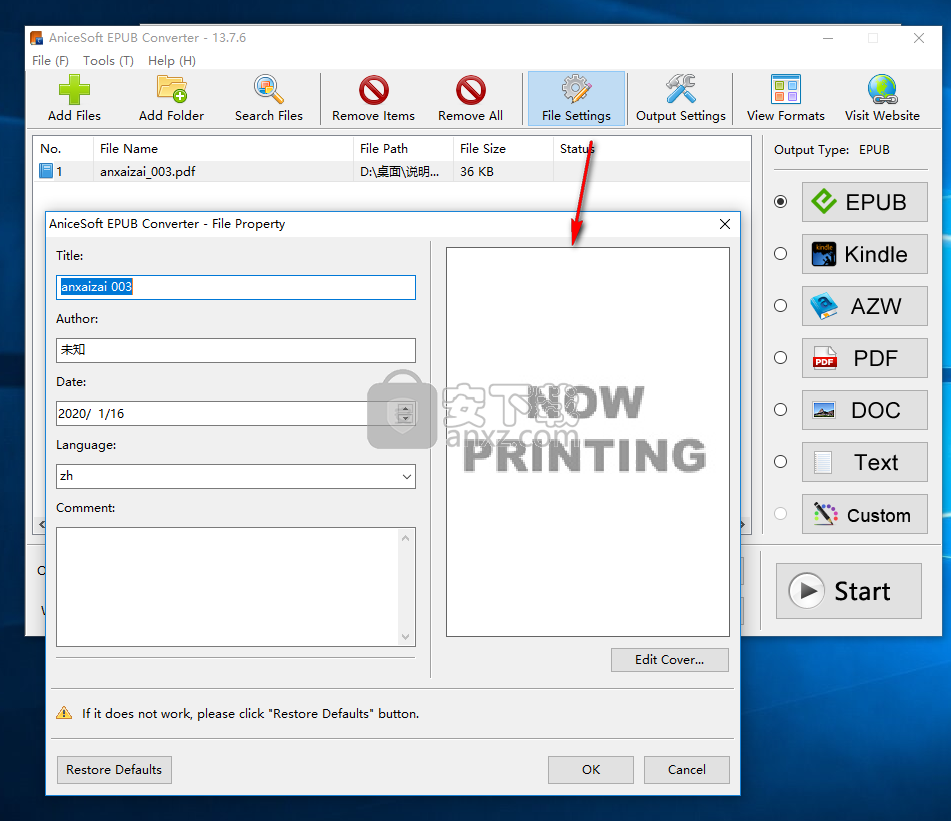Screen dimensions: 951x821
Task: Click the Remove All toolbar icon
Action: point(471,90)
